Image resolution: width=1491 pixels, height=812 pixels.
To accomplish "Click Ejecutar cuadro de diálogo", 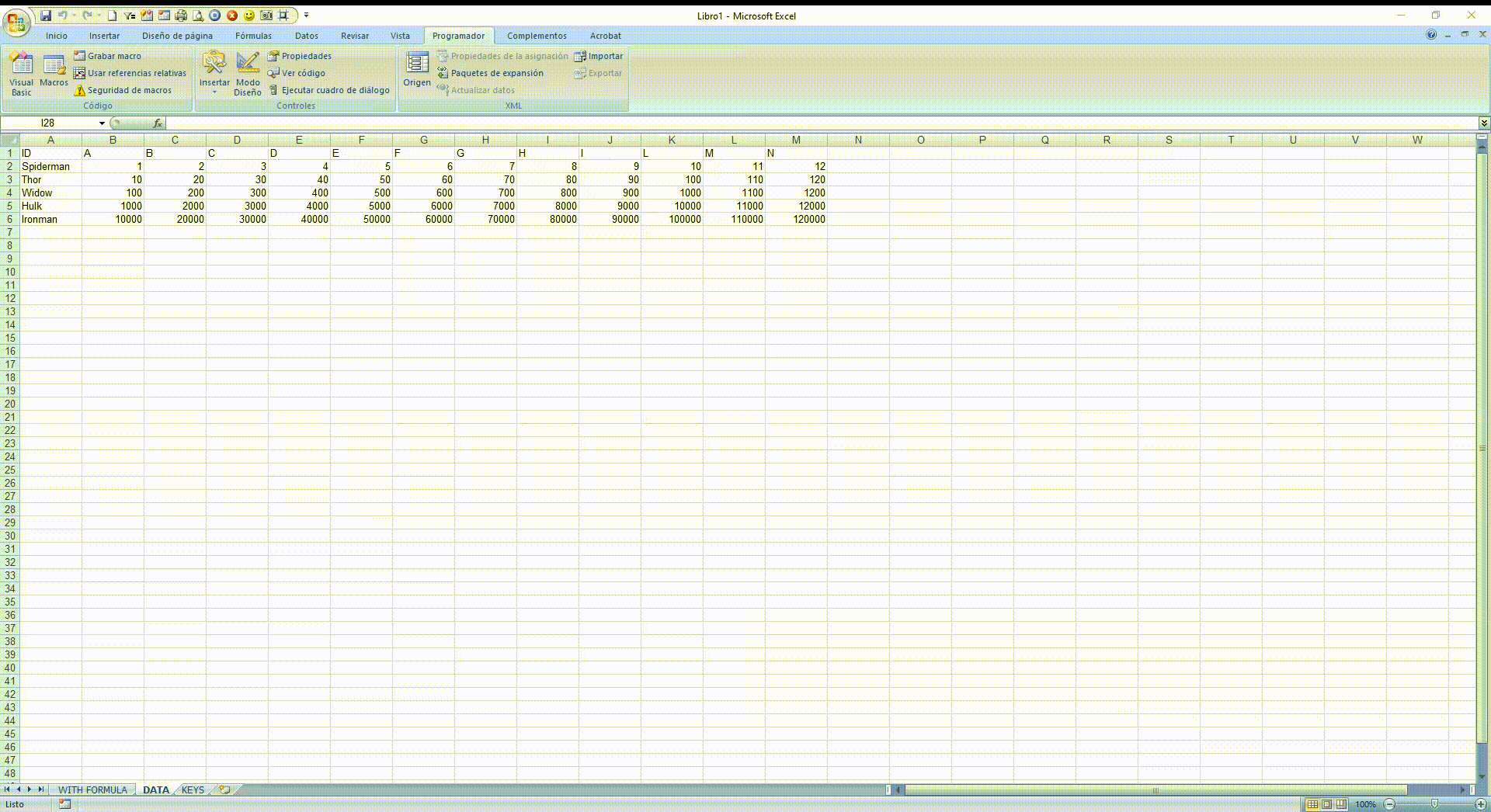I will pyautogui.click(x=329, y=90).
